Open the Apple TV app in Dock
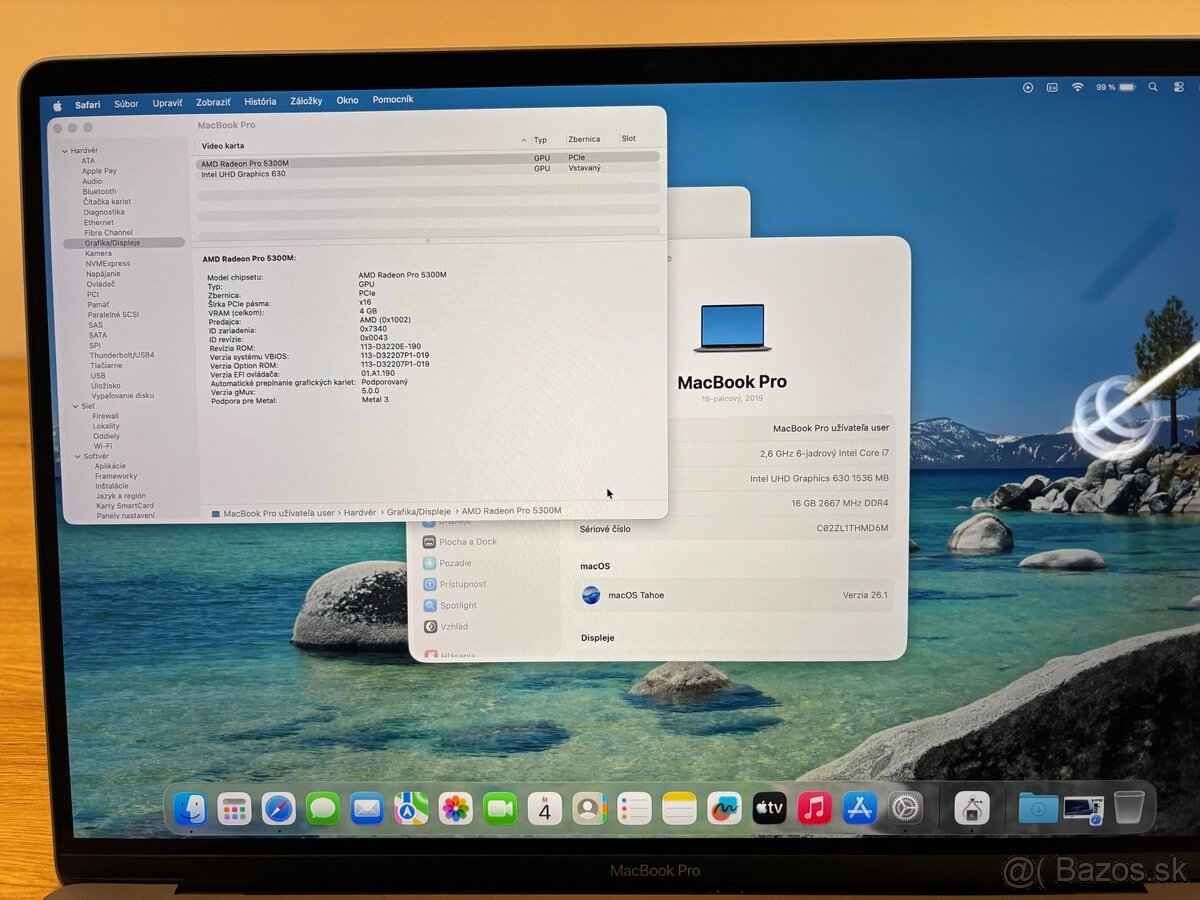Screen dimensions: 1200x900 (769, 808)
